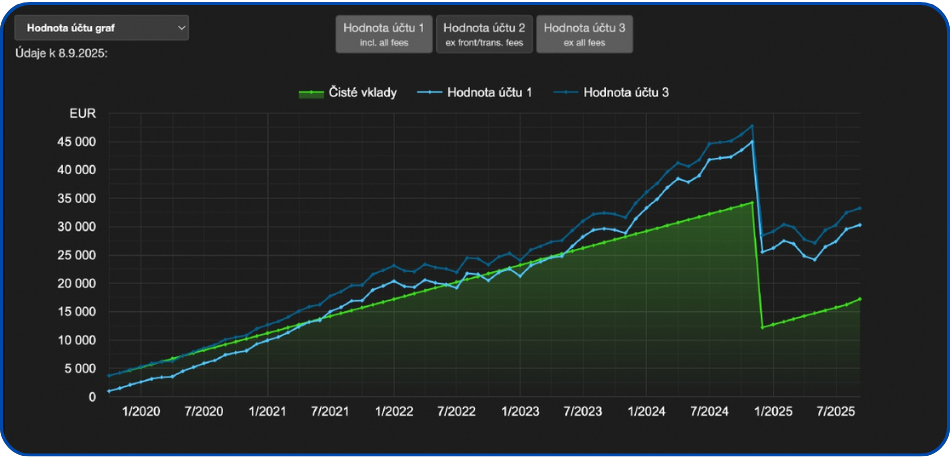Toggle the "Čisté vklady" legend label

363,92
